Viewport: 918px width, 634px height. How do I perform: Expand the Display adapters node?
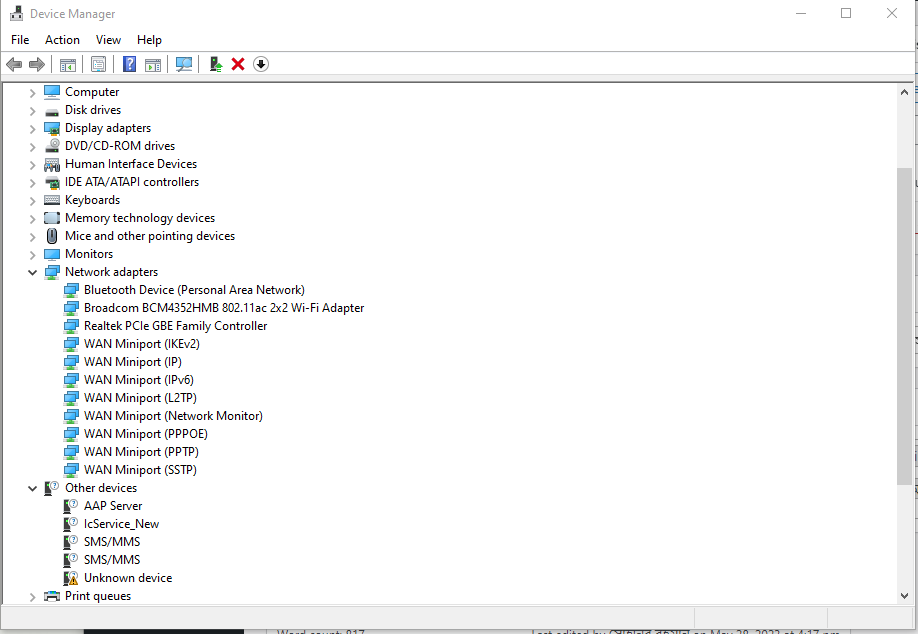click(32, 129)
